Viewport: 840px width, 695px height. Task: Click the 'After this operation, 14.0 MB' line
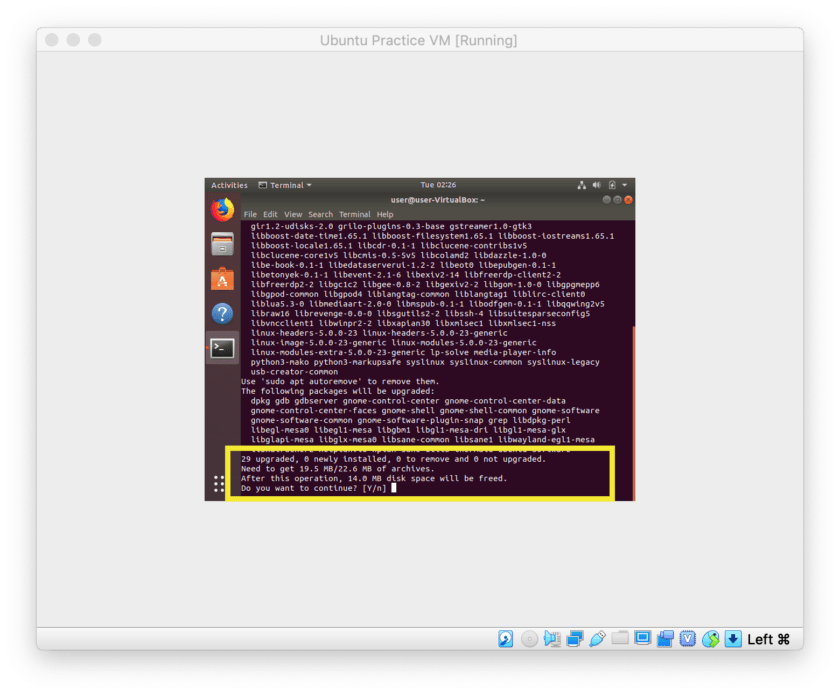(x=373, y=479)
